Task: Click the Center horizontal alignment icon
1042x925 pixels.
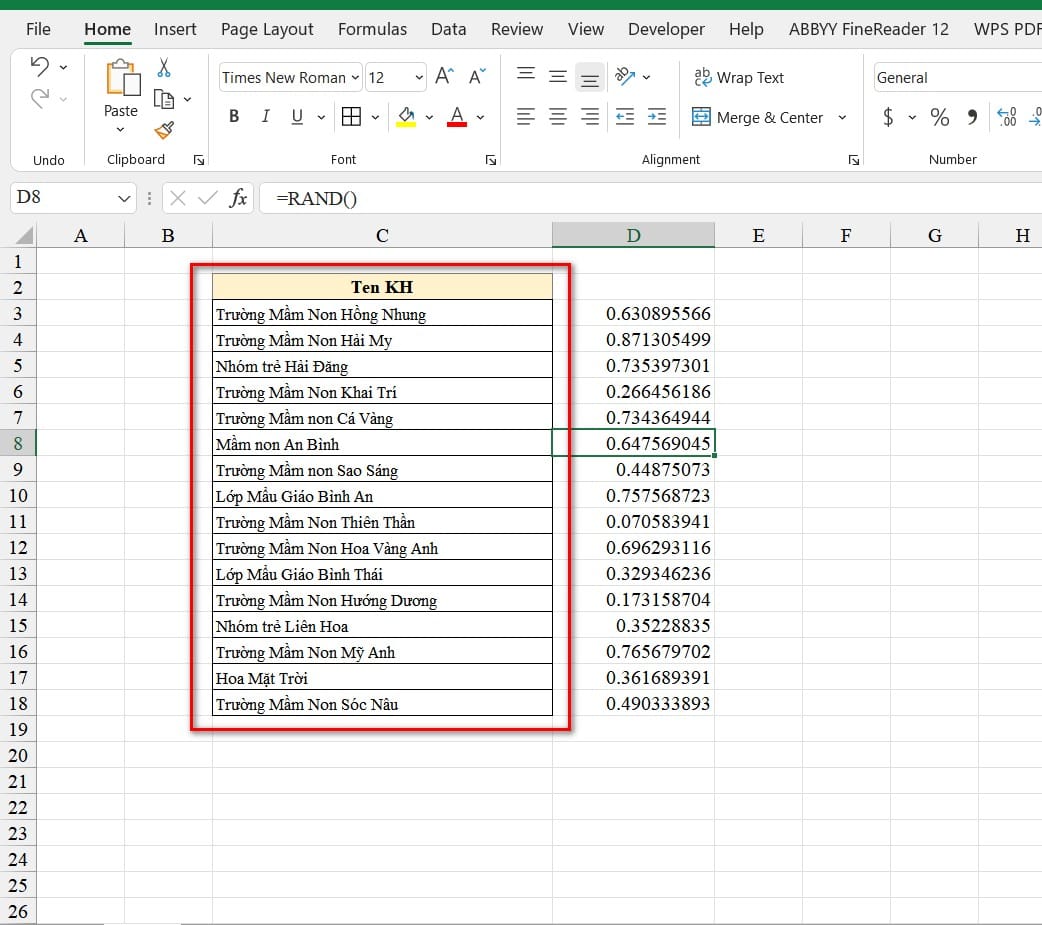Action: coord(558,117)
